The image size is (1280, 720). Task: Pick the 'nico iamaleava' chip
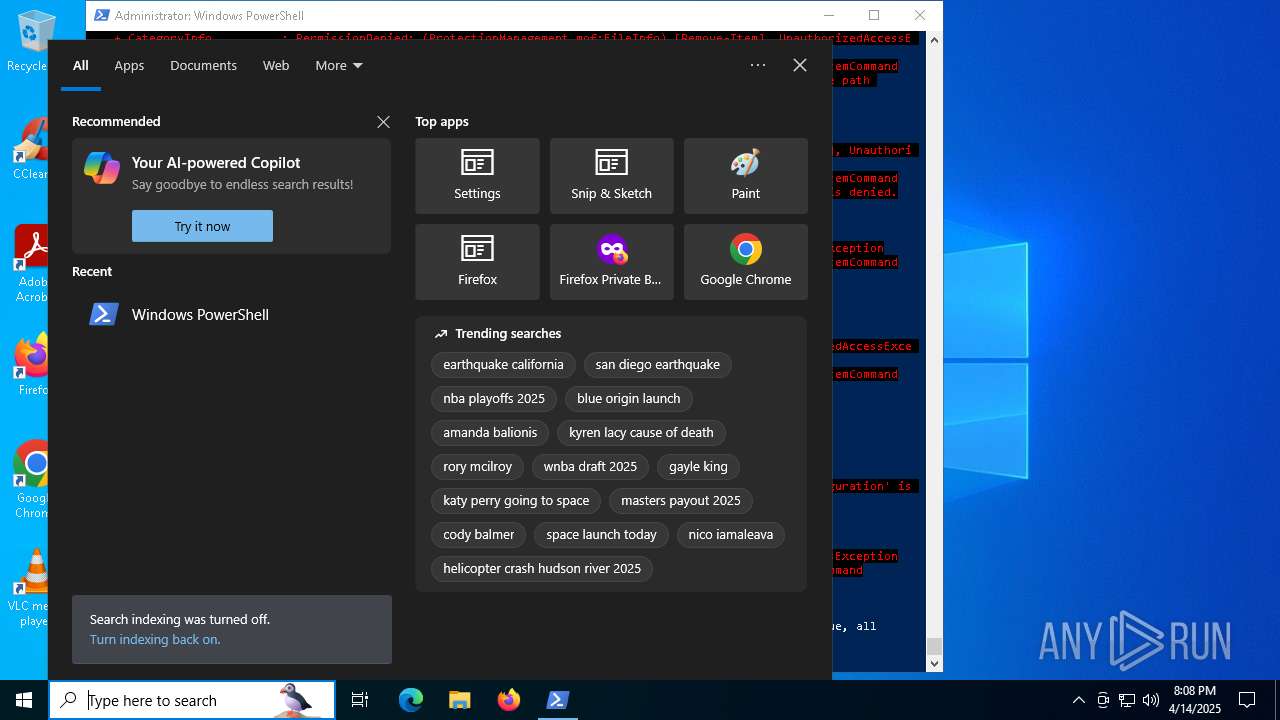pyautogui.click(x=731, y=535)
